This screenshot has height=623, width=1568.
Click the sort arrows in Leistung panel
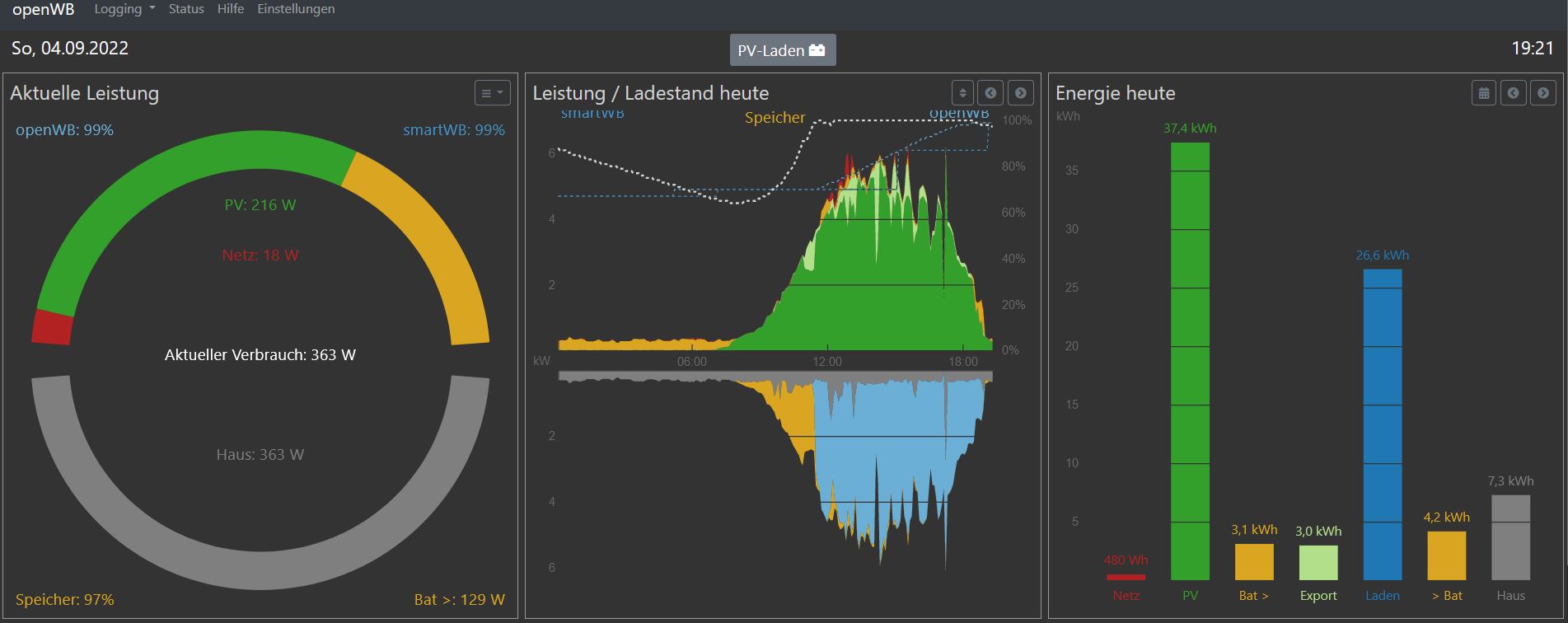[962, 93]
